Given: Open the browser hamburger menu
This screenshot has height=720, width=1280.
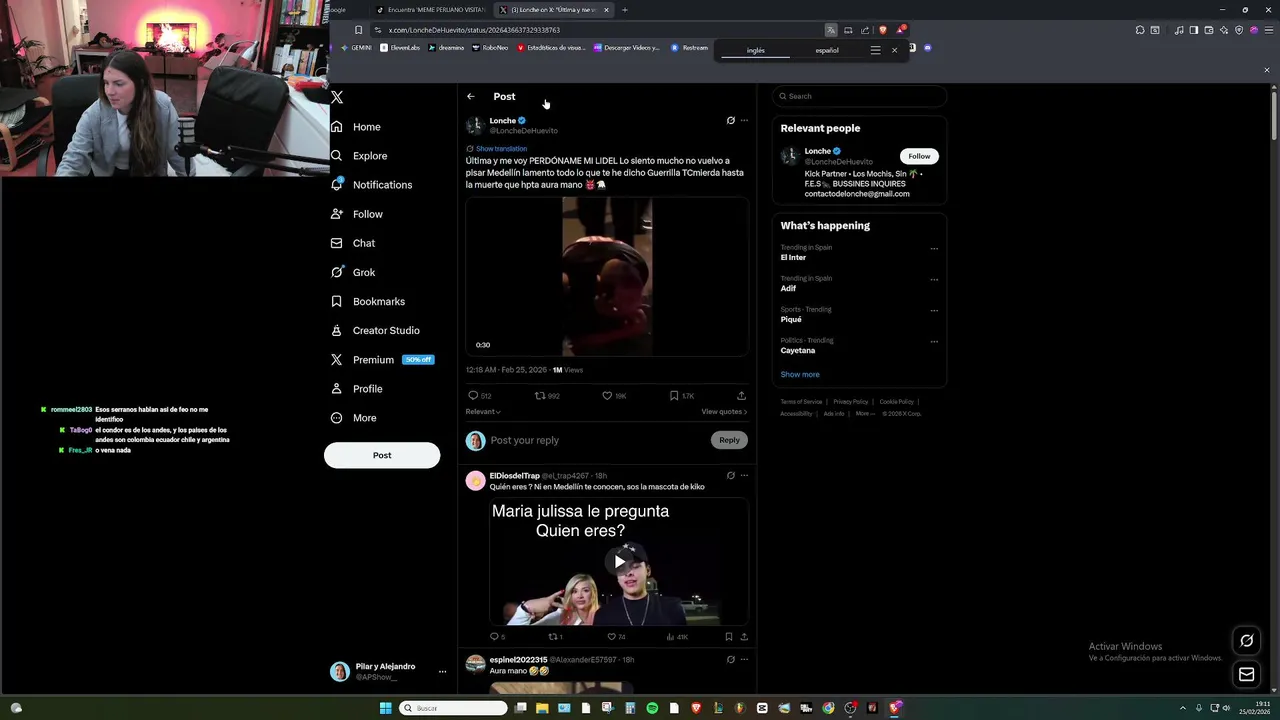Looking at the screenshot, I should (1268, 30).
